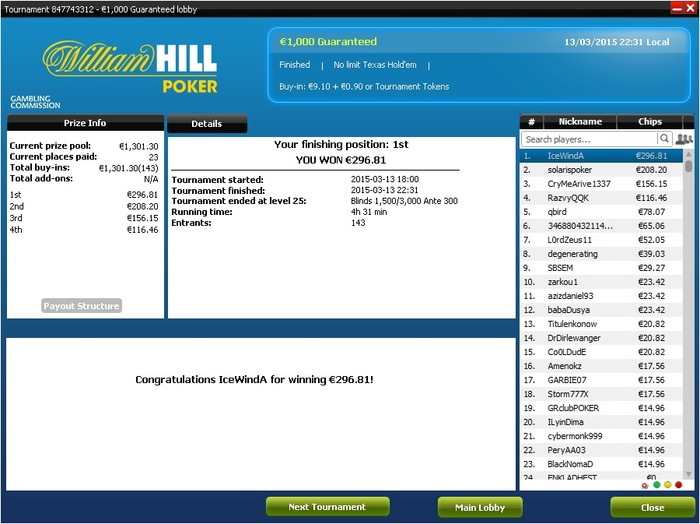Viewport: 700px width, 524px height.
Task: Select player row IceWindA
Action: pyautogui.click(x=601, y=156)
